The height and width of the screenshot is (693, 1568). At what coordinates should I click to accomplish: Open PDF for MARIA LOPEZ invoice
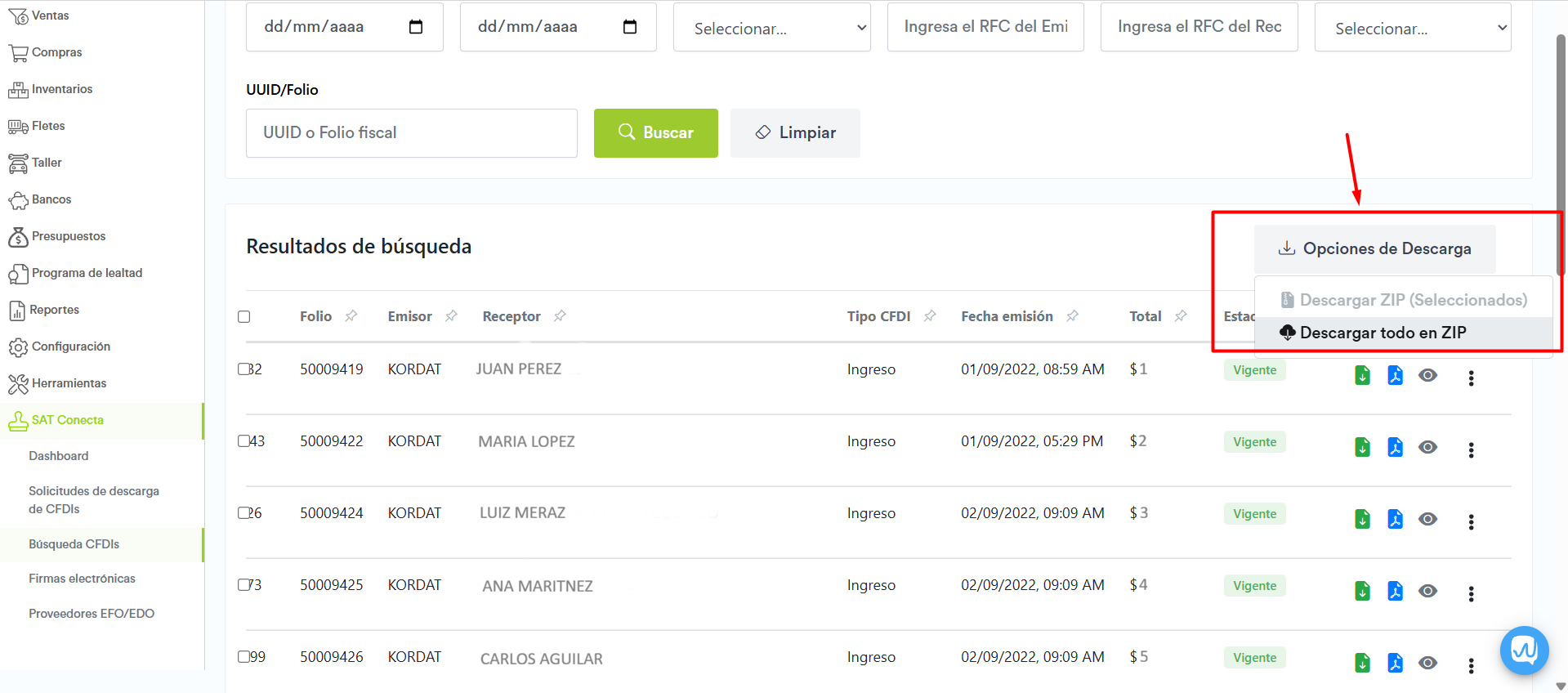pyautogui.click(x=1395, y=448)
